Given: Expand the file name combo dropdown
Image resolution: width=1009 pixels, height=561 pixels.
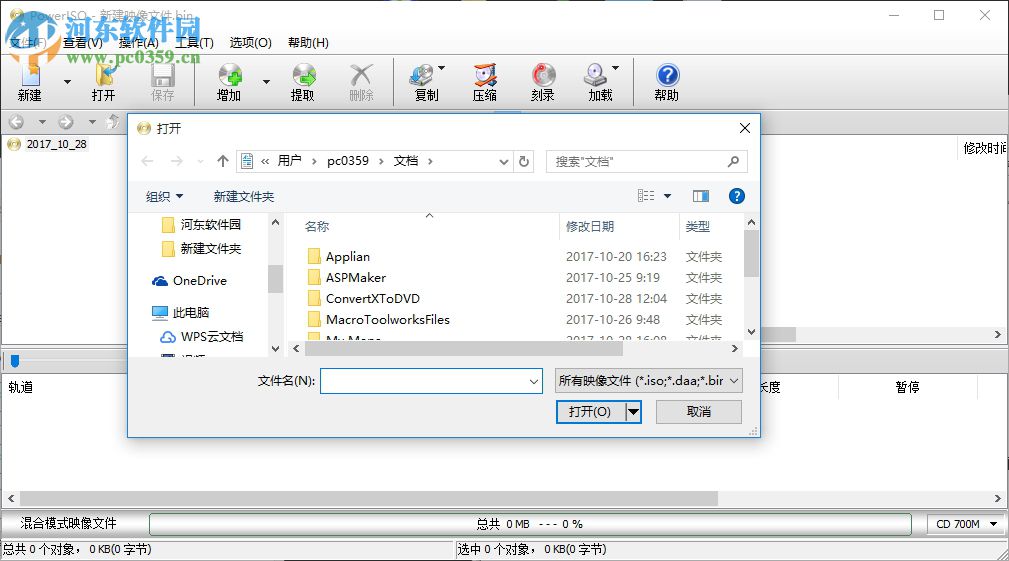Looking at the screenshot, I should [x=533, y=381].
